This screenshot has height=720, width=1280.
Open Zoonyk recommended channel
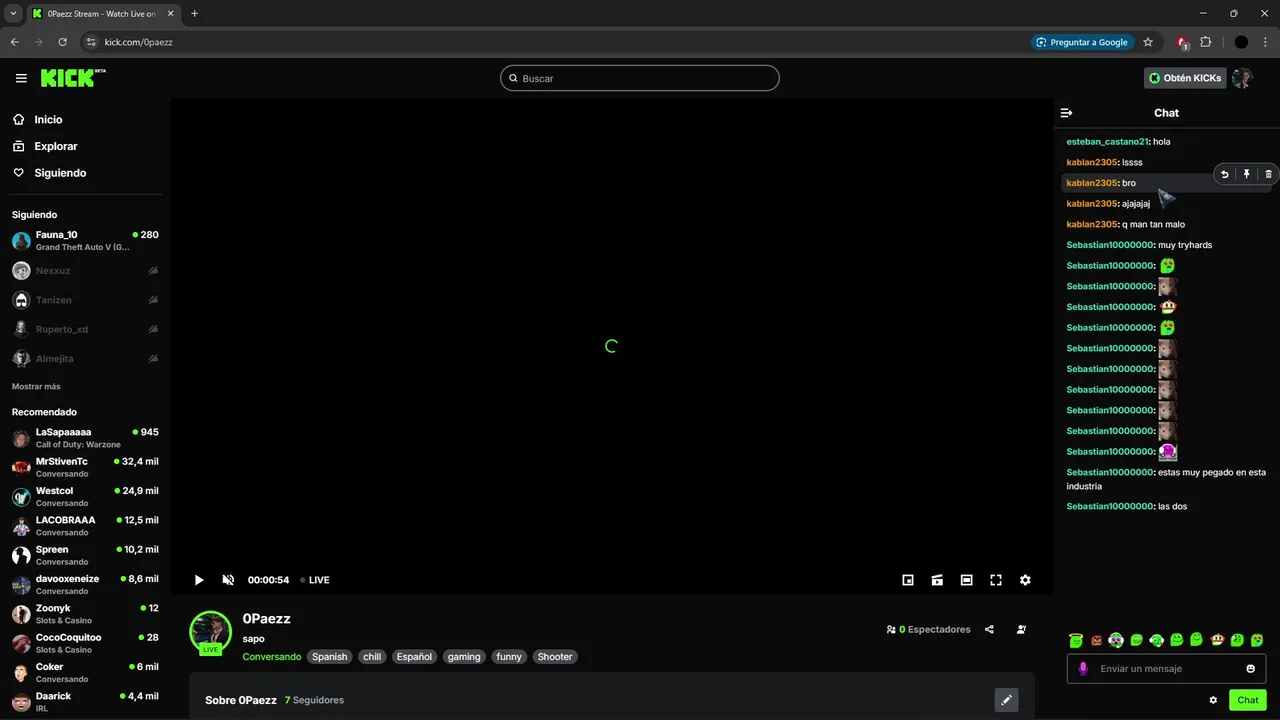pos(85,614)
